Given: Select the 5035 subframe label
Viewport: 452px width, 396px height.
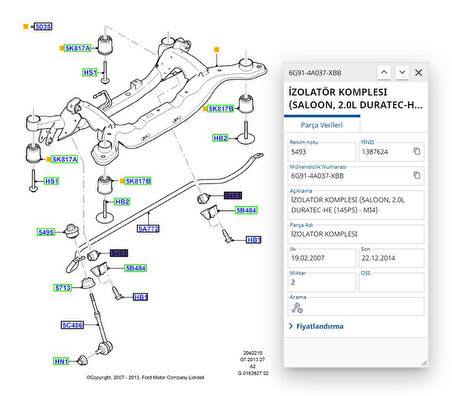Looking at the screenshot, I should click(43, 27).
